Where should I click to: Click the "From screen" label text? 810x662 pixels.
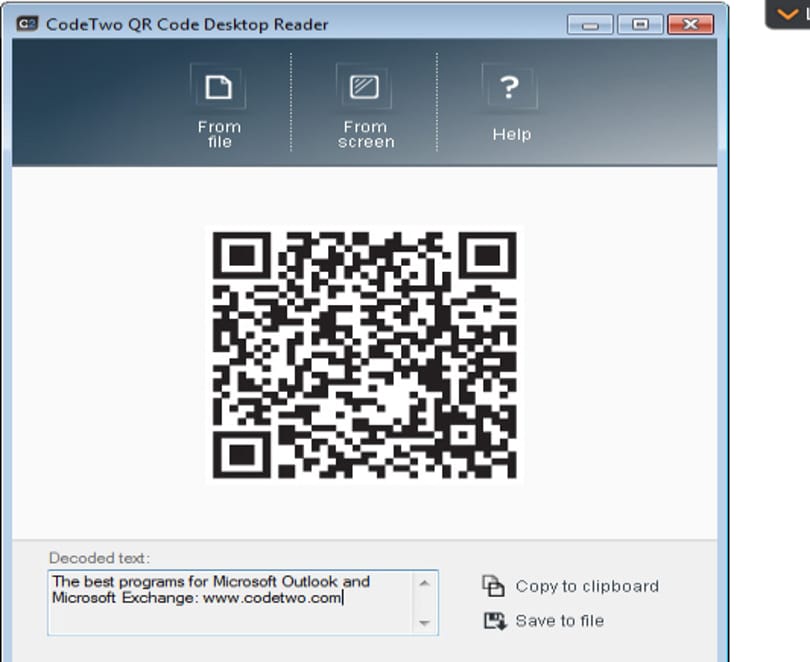pos(366,134)
